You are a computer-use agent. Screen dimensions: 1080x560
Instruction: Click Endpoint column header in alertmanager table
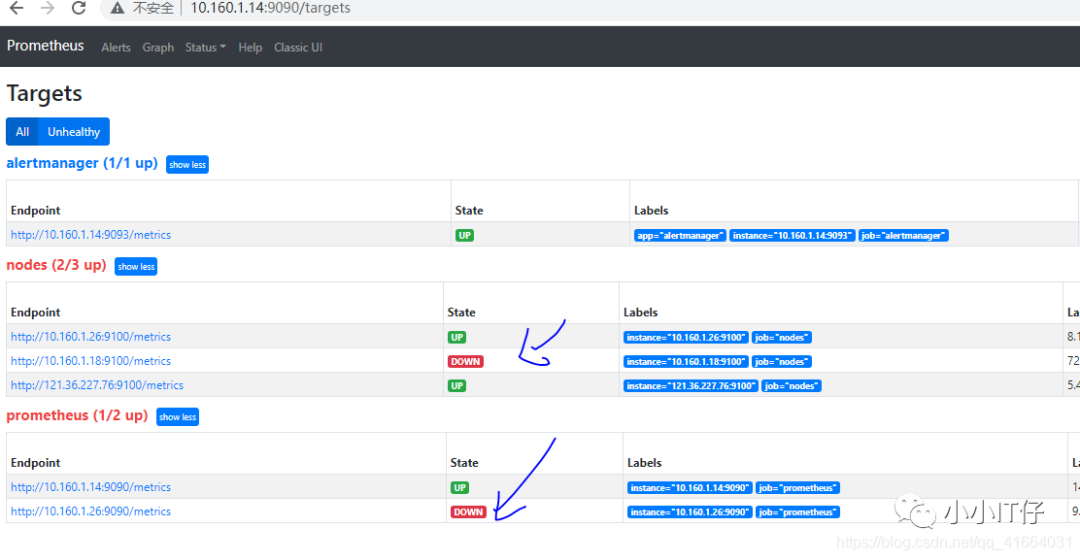pyautogui.click(x=35, y=210)
